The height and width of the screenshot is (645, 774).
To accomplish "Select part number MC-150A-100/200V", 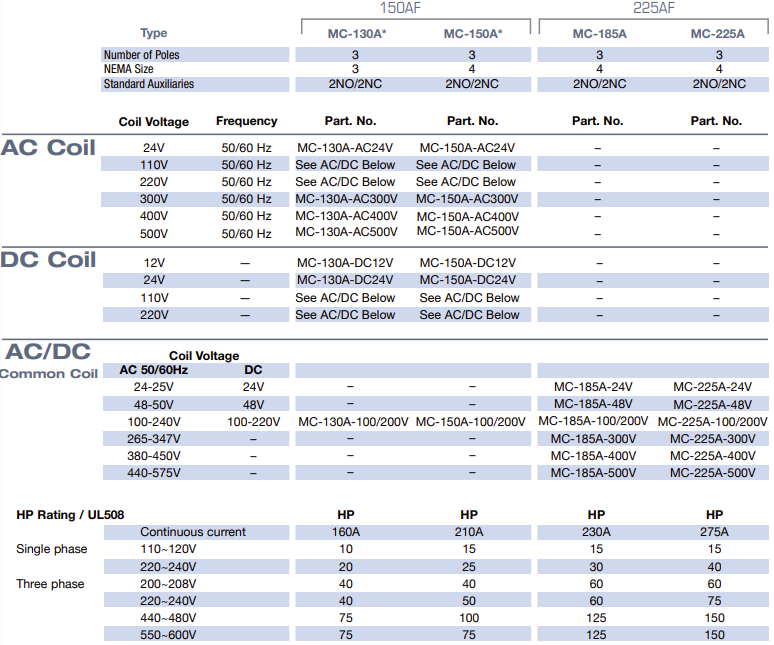I will [470, 422].
